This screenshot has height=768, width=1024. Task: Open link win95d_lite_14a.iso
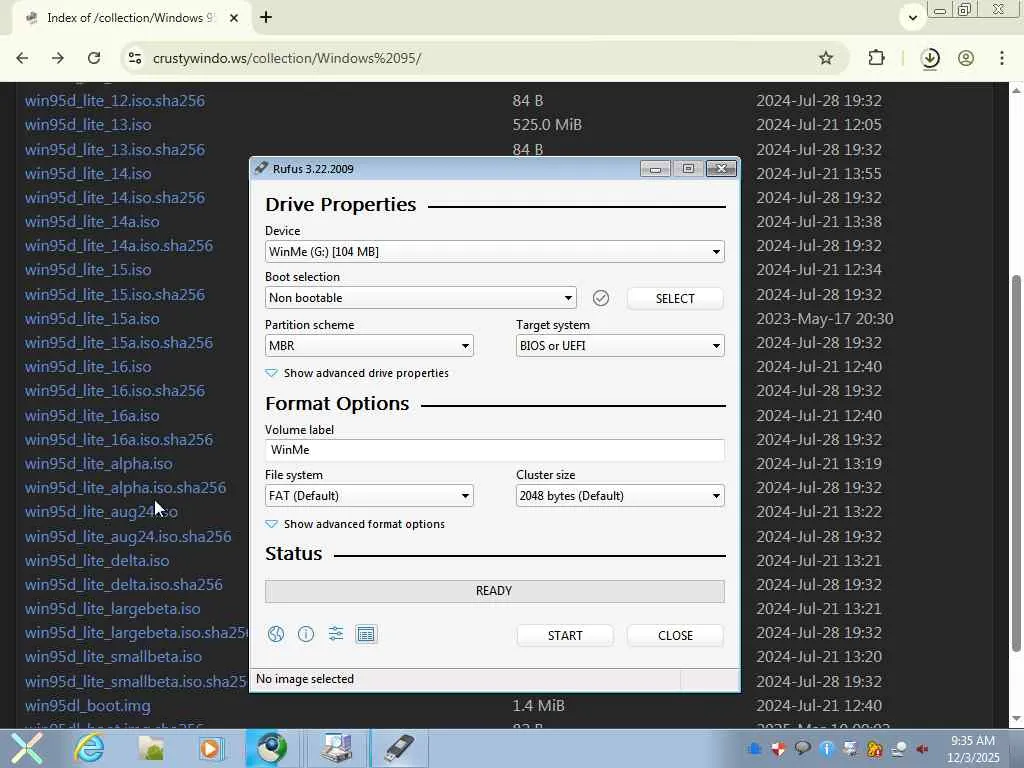pyautogui.click(x=92, y=222)
